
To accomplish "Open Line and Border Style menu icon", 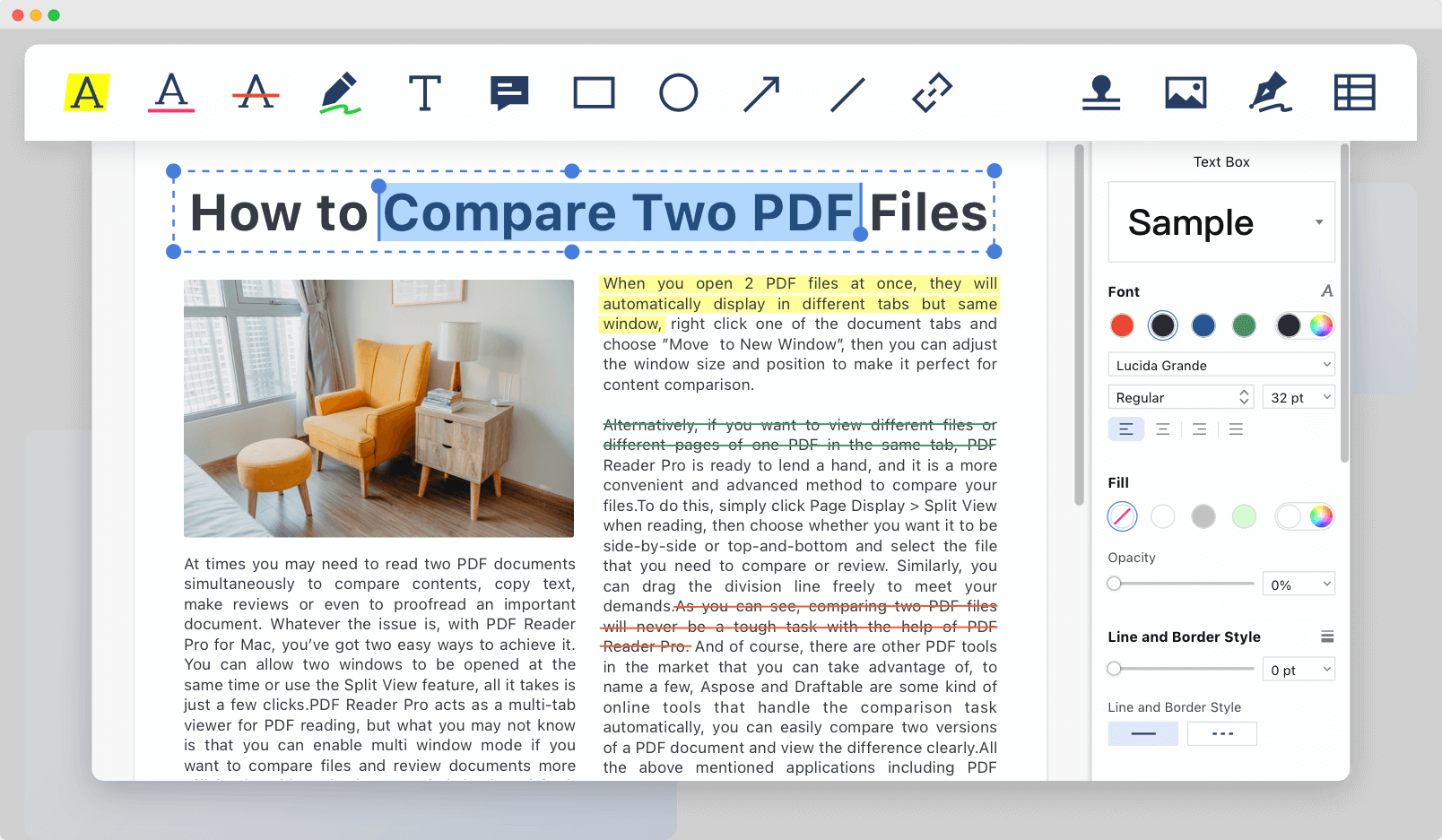I will tap(1327, 636).
